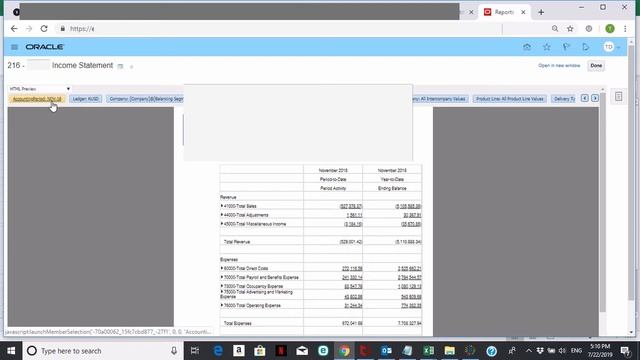Open the Favorites star in Oracle header

click(547, 47)
